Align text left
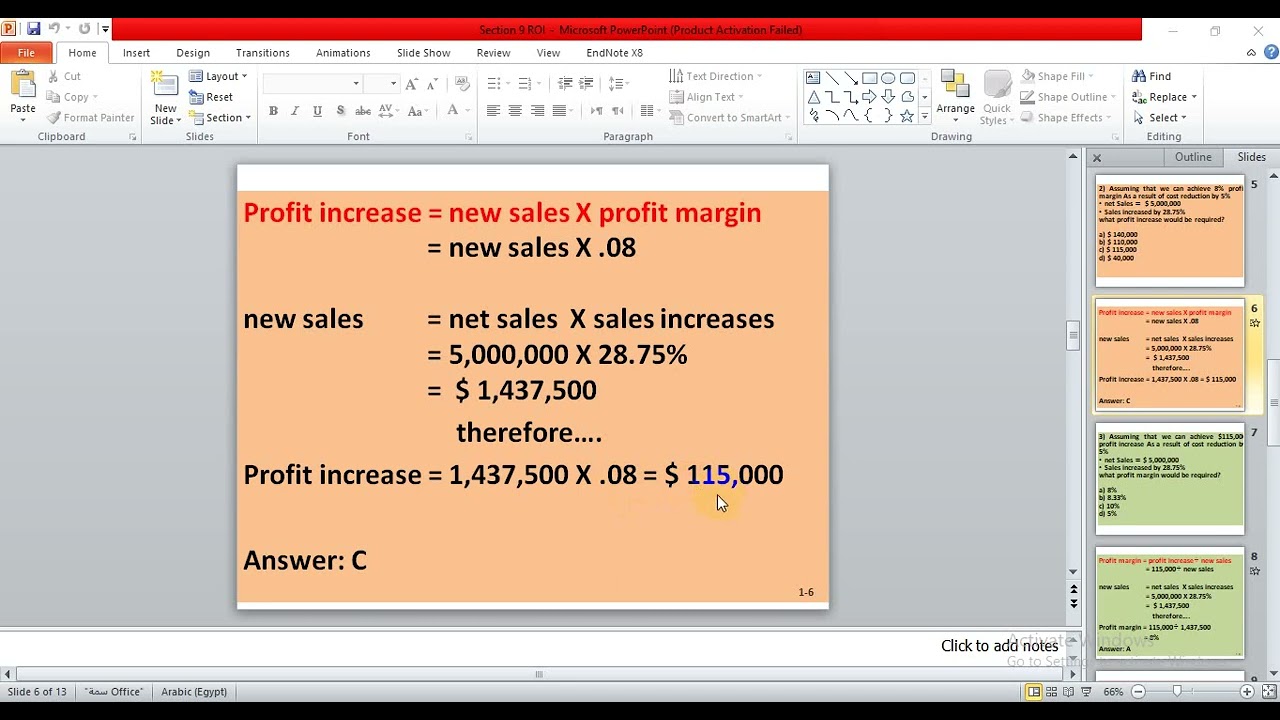Image resolution: width=1280 pixels, height=720 pixels. [493, 111]
